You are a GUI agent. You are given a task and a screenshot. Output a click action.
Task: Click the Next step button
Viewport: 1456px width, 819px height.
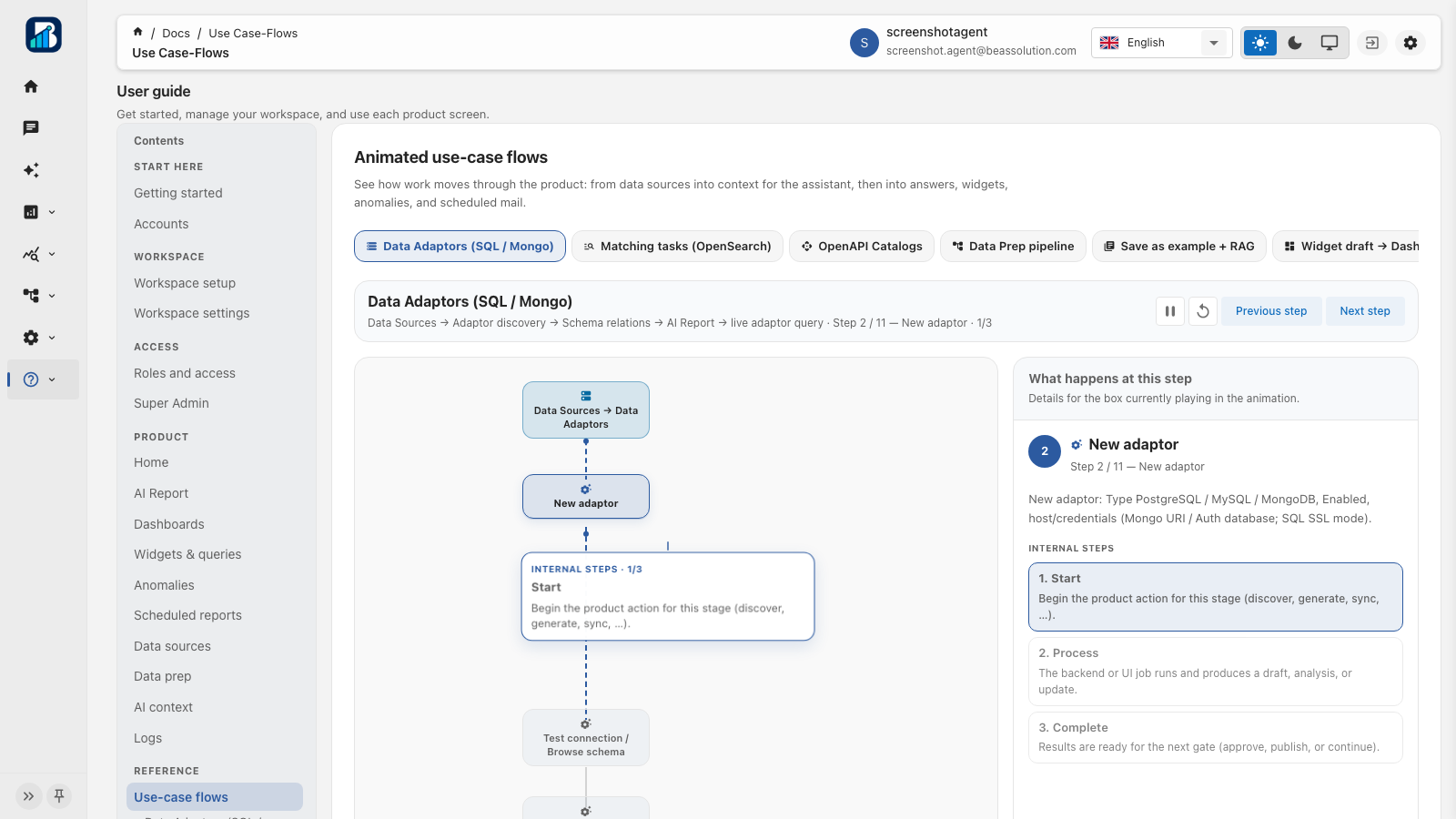click(1365, 311)
